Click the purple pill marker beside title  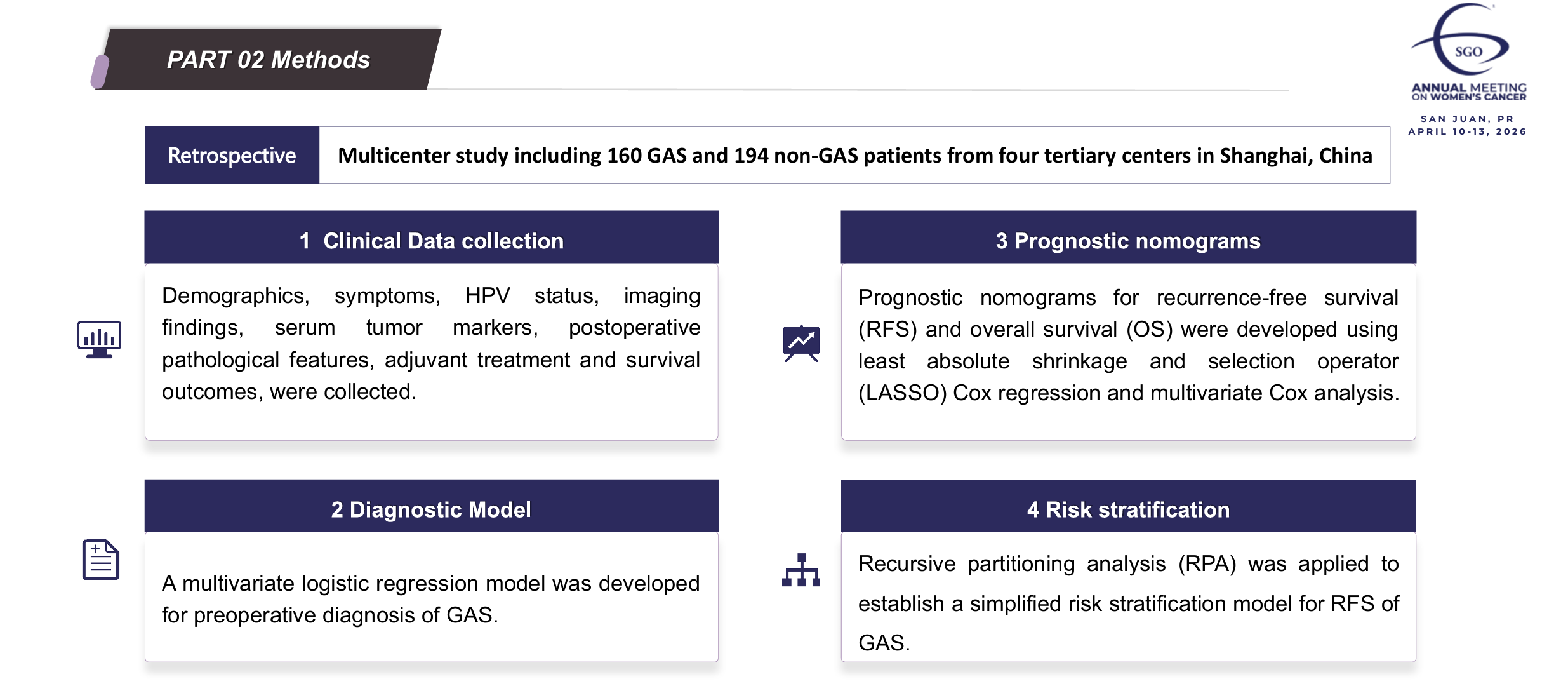(x=100, y=71)
